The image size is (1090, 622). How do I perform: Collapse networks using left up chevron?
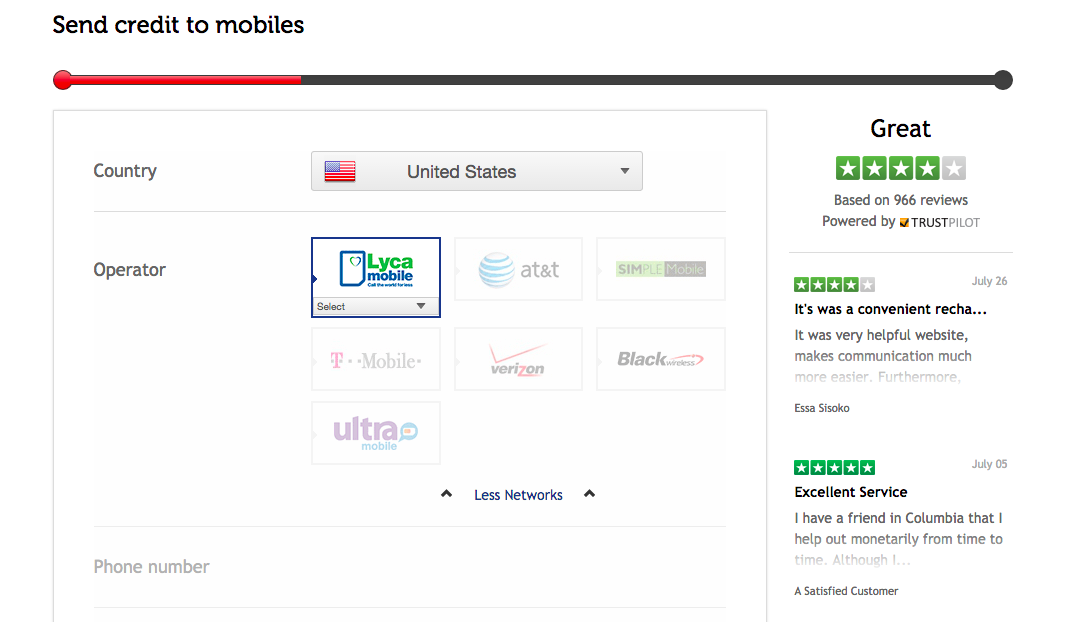446,494
